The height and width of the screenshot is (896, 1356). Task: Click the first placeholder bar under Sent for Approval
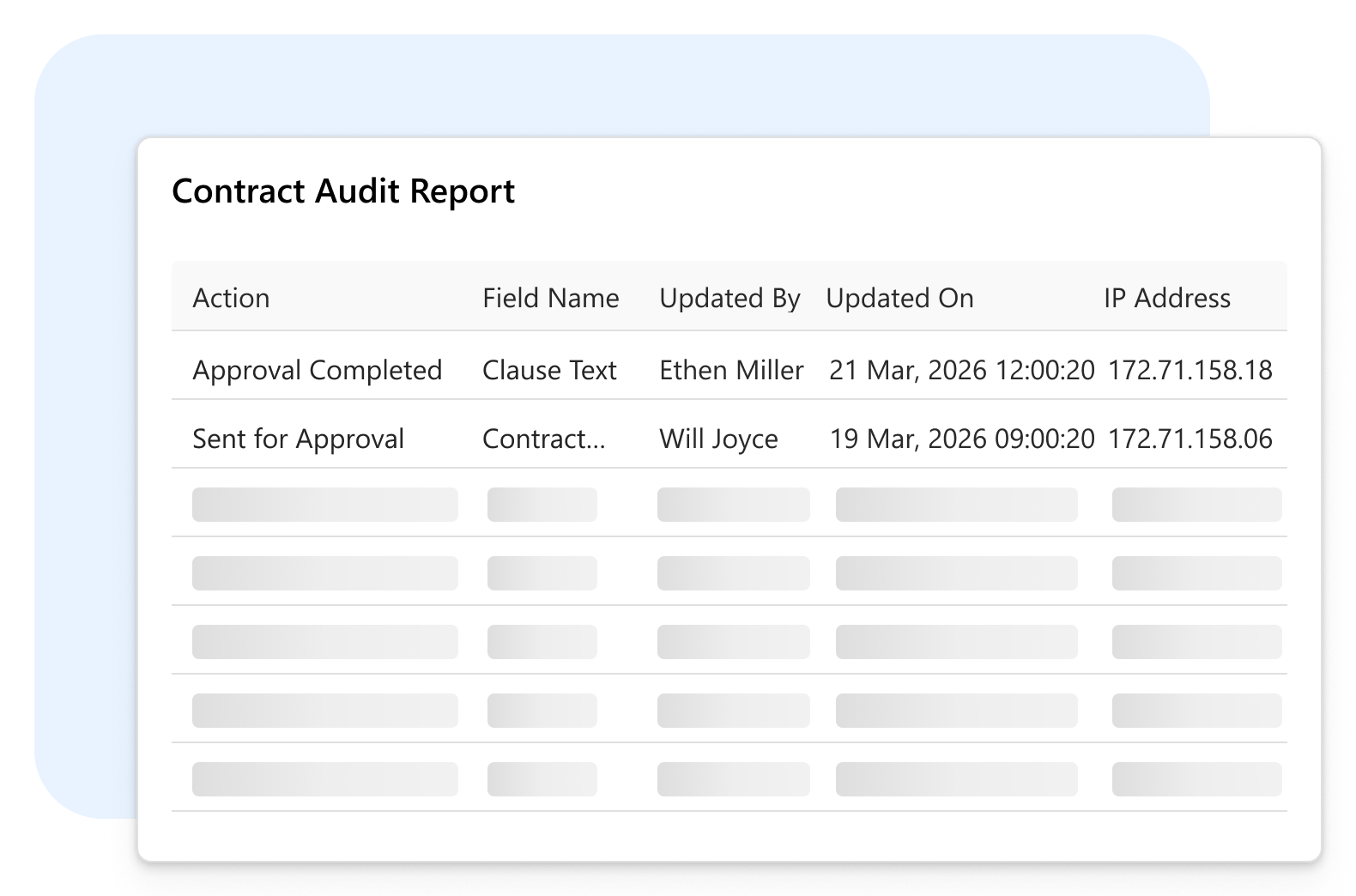click(324, 505)
